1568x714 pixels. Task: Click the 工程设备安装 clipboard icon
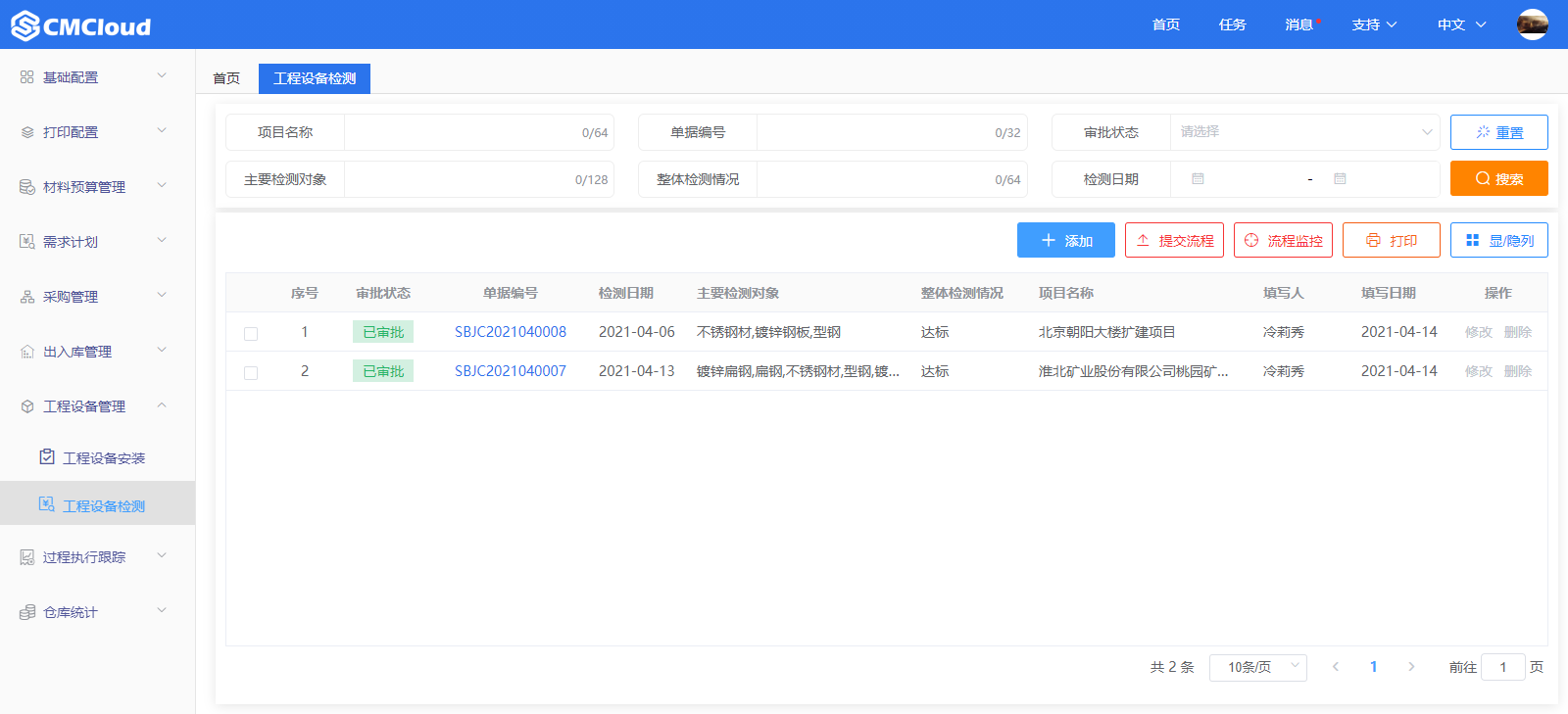click(46, 456)
